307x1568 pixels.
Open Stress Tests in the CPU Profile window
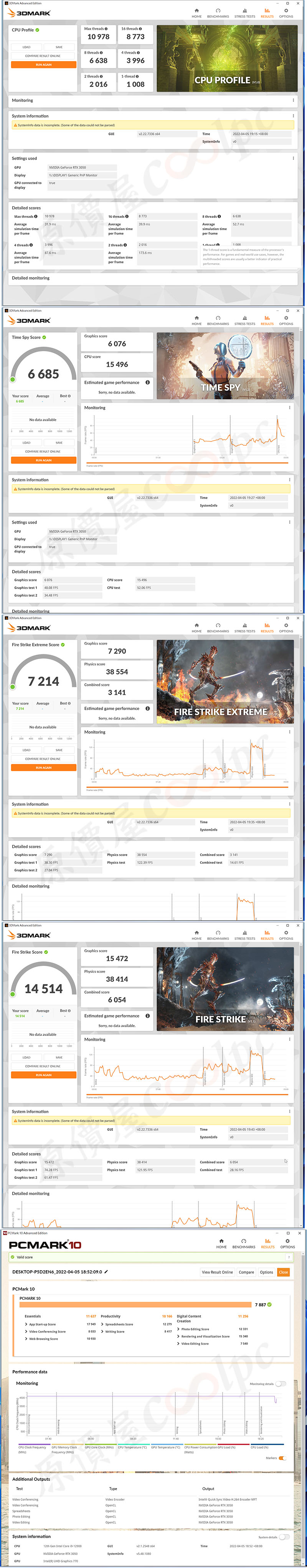click(x=245, y=13)
